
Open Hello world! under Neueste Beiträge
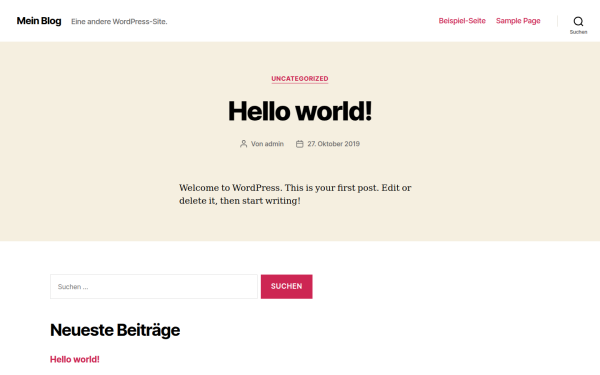pos(75,359)
